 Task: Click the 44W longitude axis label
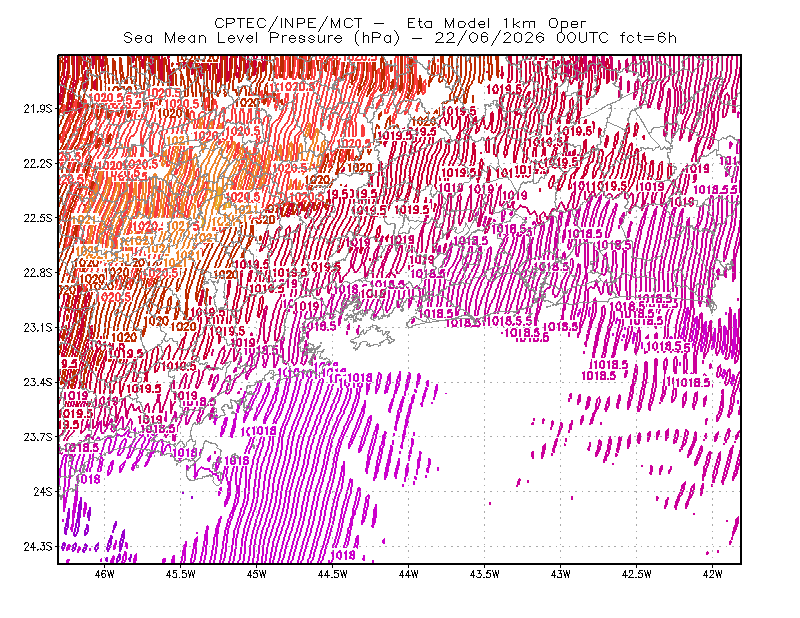[408, 574]
